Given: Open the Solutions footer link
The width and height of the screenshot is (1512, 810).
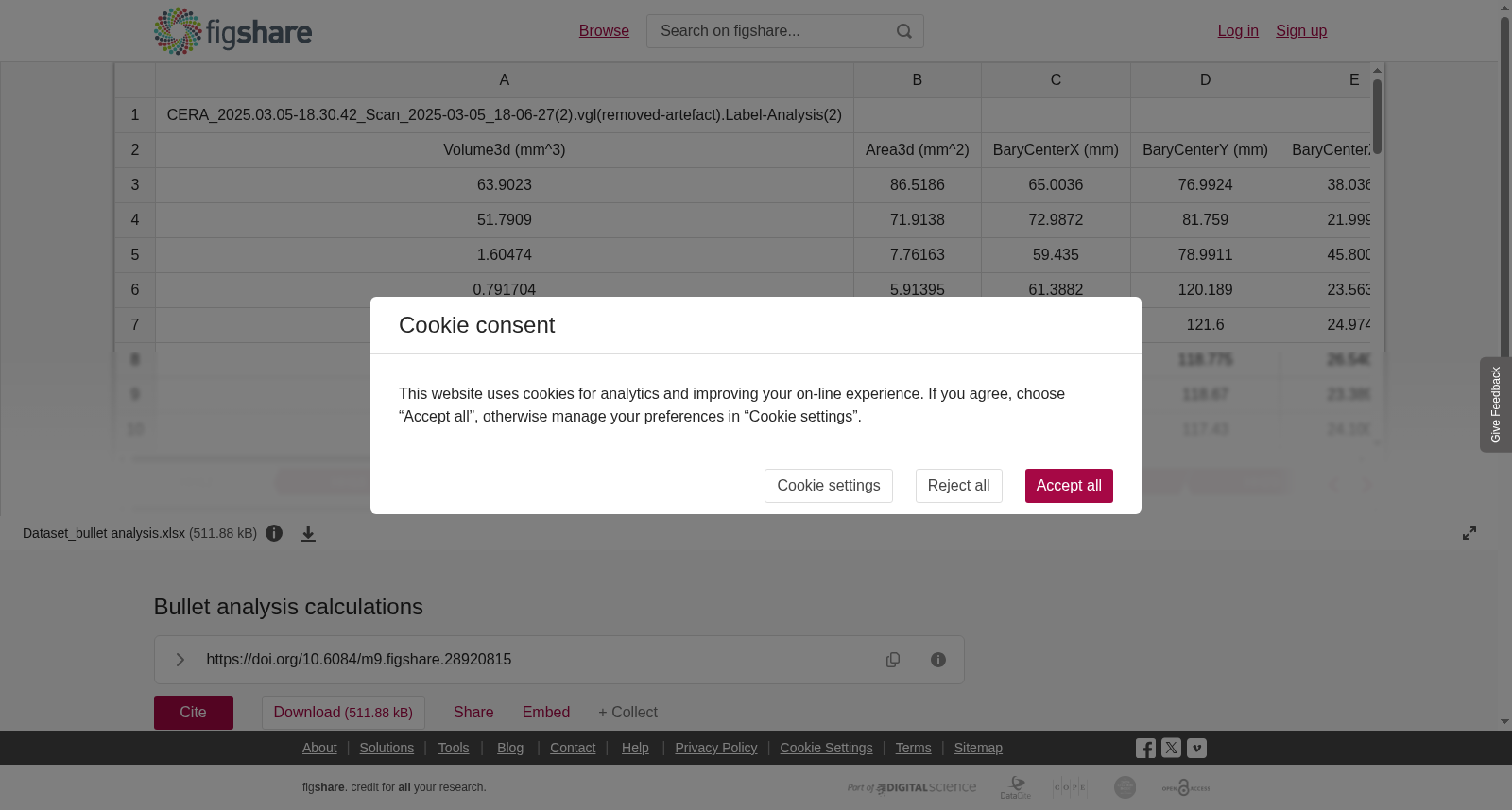Looking at the screenshot, I should 387,748.
